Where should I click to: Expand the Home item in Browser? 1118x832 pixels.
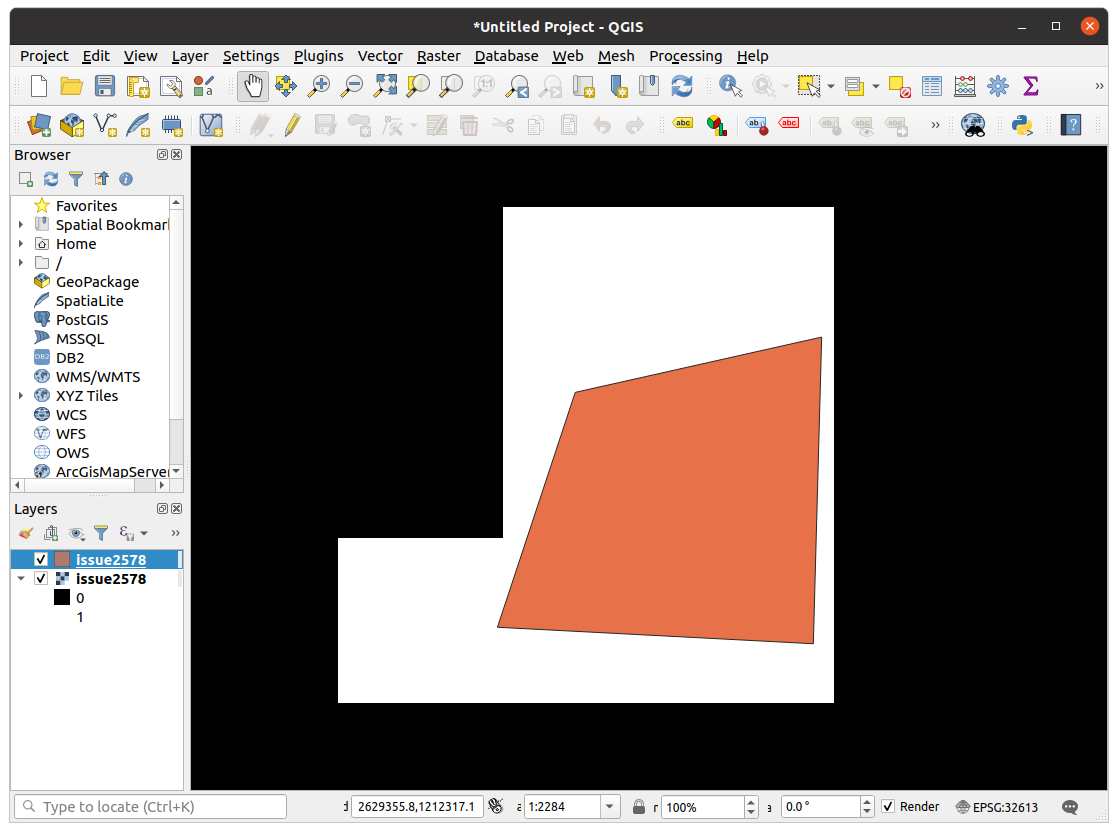coord(22,243)
